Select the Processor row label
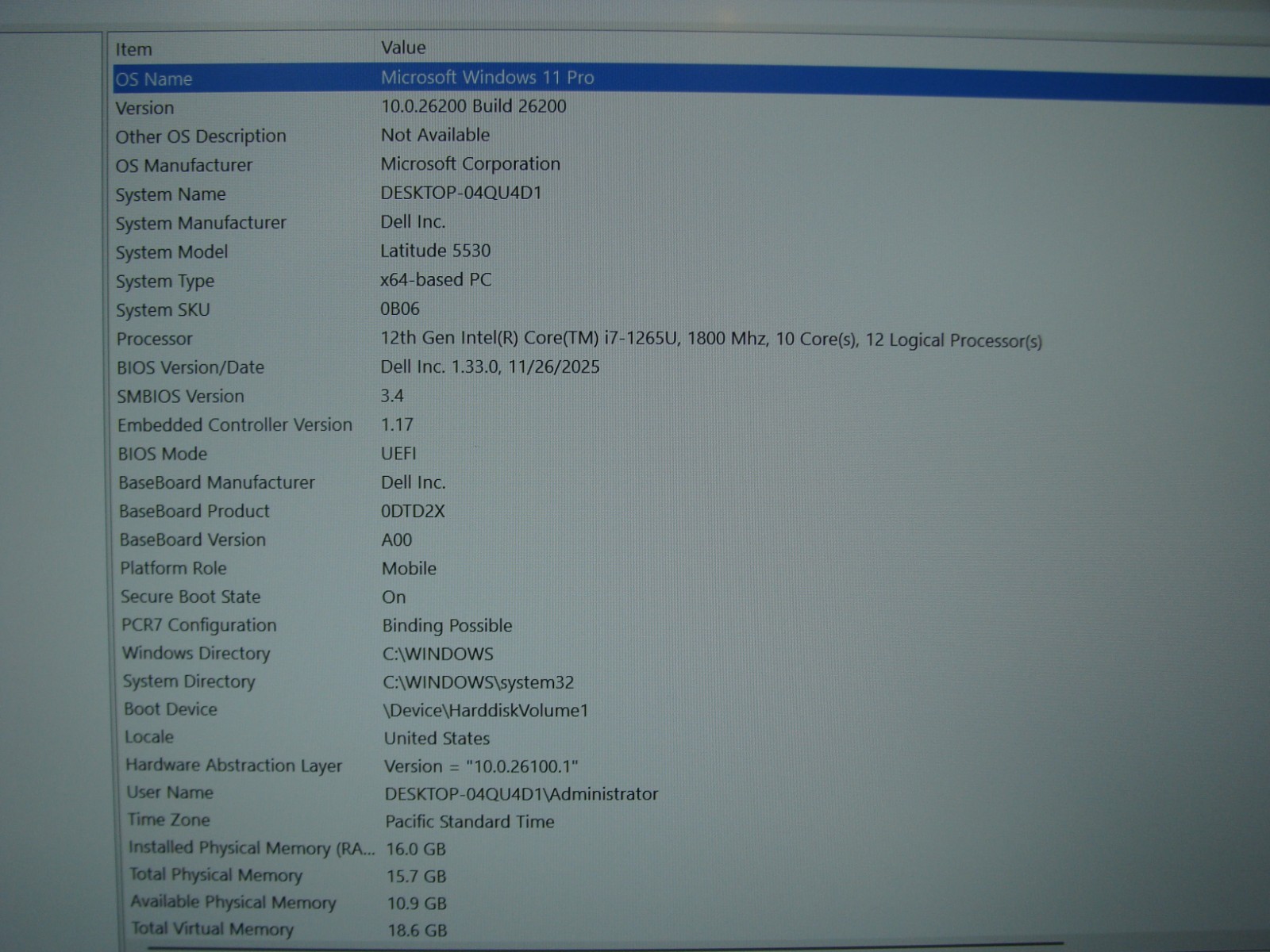Viewport: 1270px width, 952px height. click(155, 339)
